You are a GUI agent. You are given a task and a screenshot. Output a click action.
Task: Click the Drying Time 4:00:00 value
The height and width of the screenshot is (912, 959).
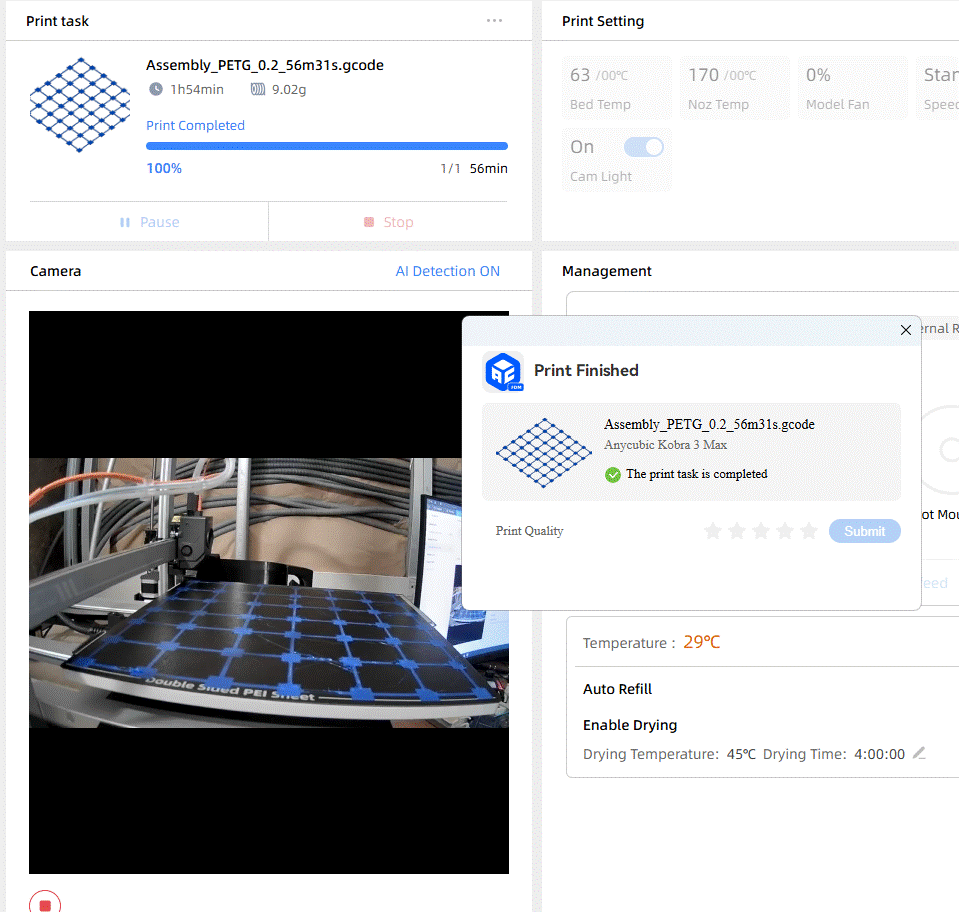[x=879, y=754]
